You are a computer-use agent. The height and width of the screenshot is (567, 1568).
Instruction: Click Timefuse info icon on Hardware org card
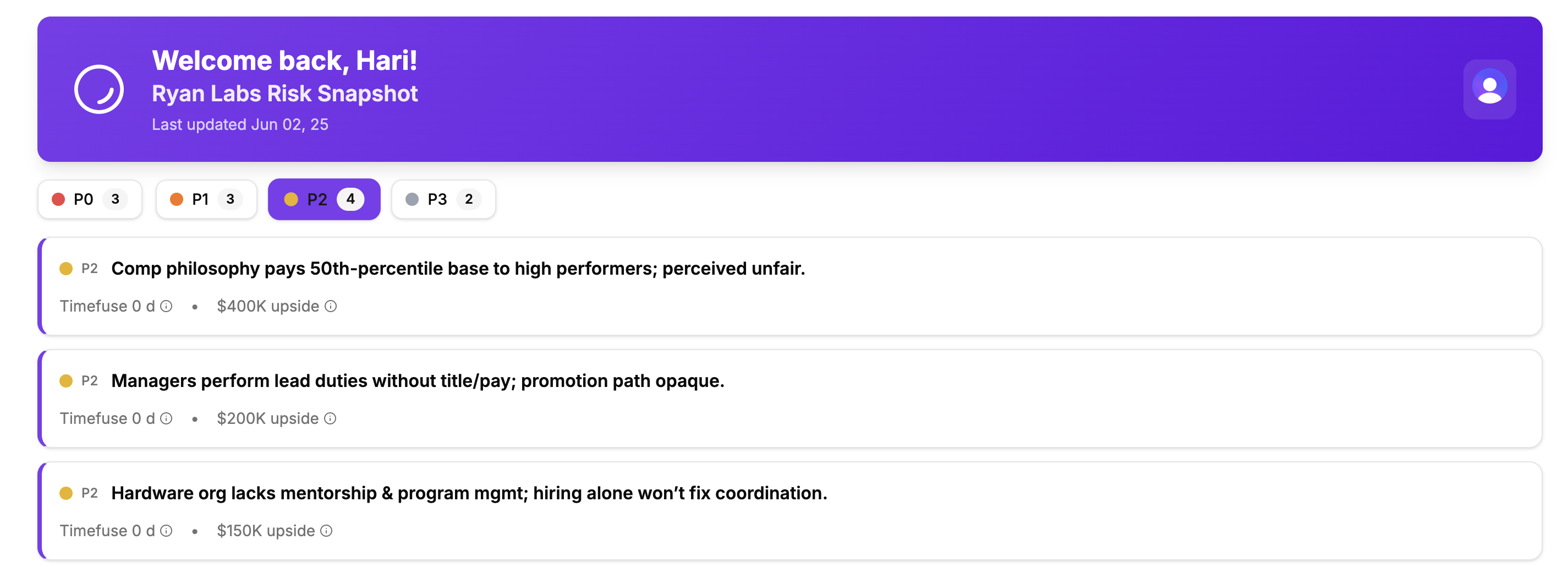click(x=166, y=531)
